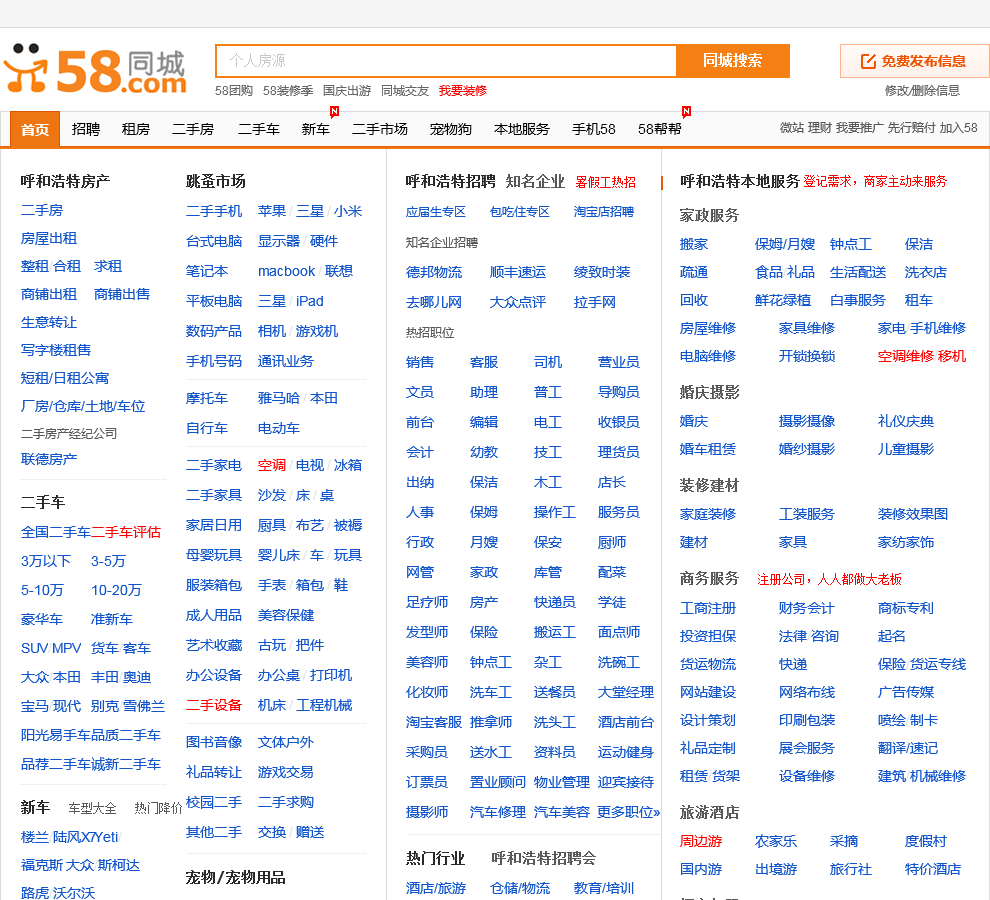Open the 豪华车 link
This screenshot has width=990, height=900.
[x=42, y=619]
